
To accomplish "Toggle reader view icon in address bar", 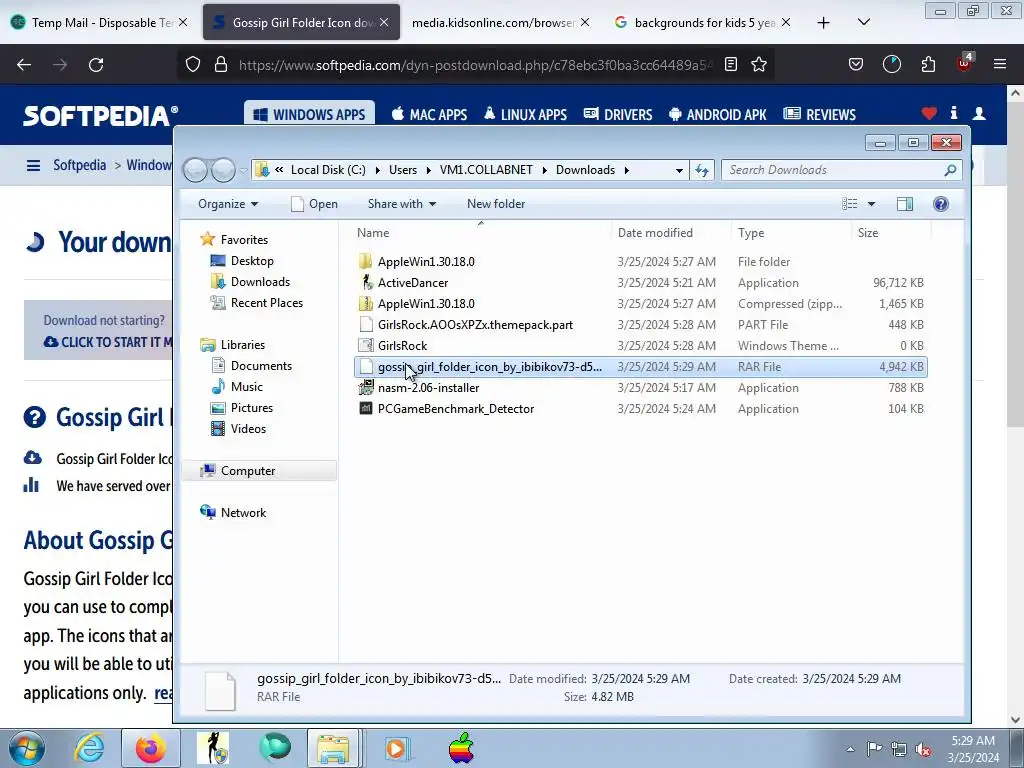I will click(731, 65).
